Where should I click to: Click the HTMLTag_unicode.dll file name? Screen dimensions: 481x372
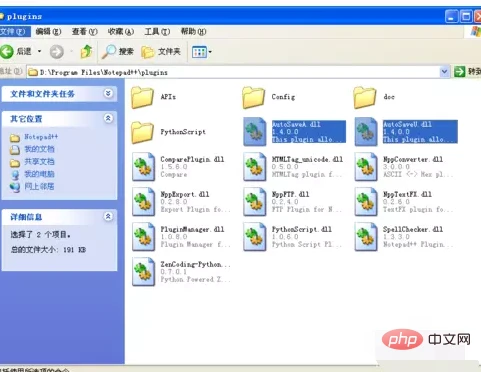pos(307,159)
